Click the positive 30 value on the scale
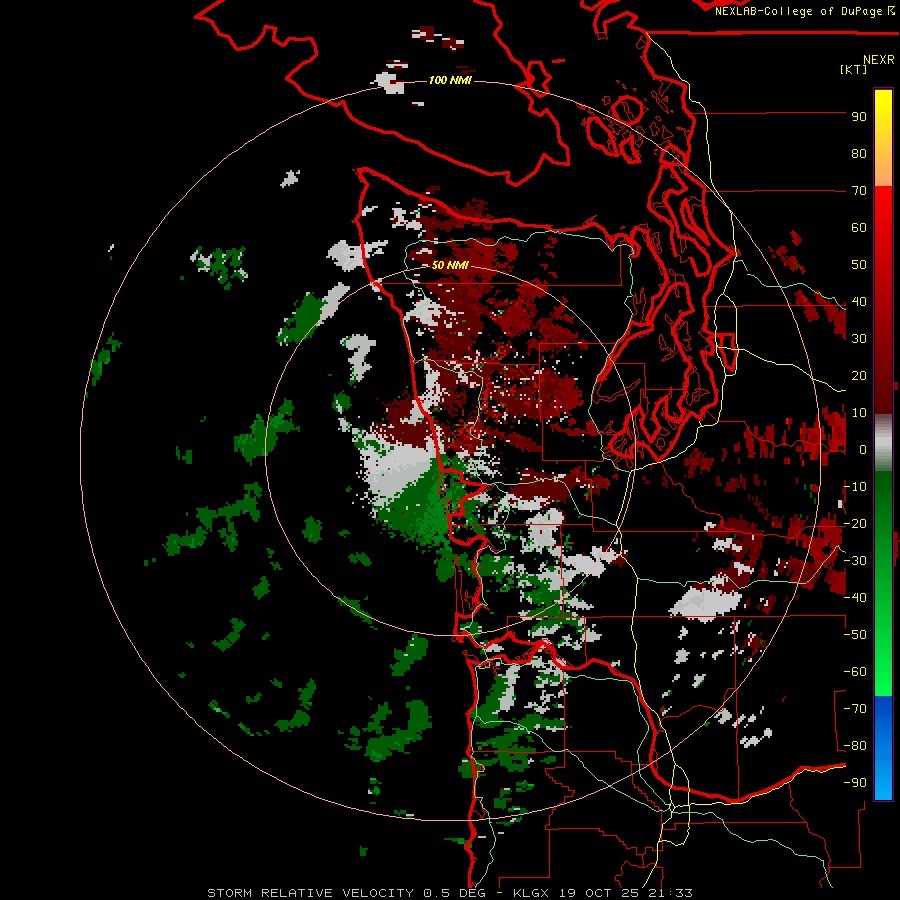 [x=859, y=339]
